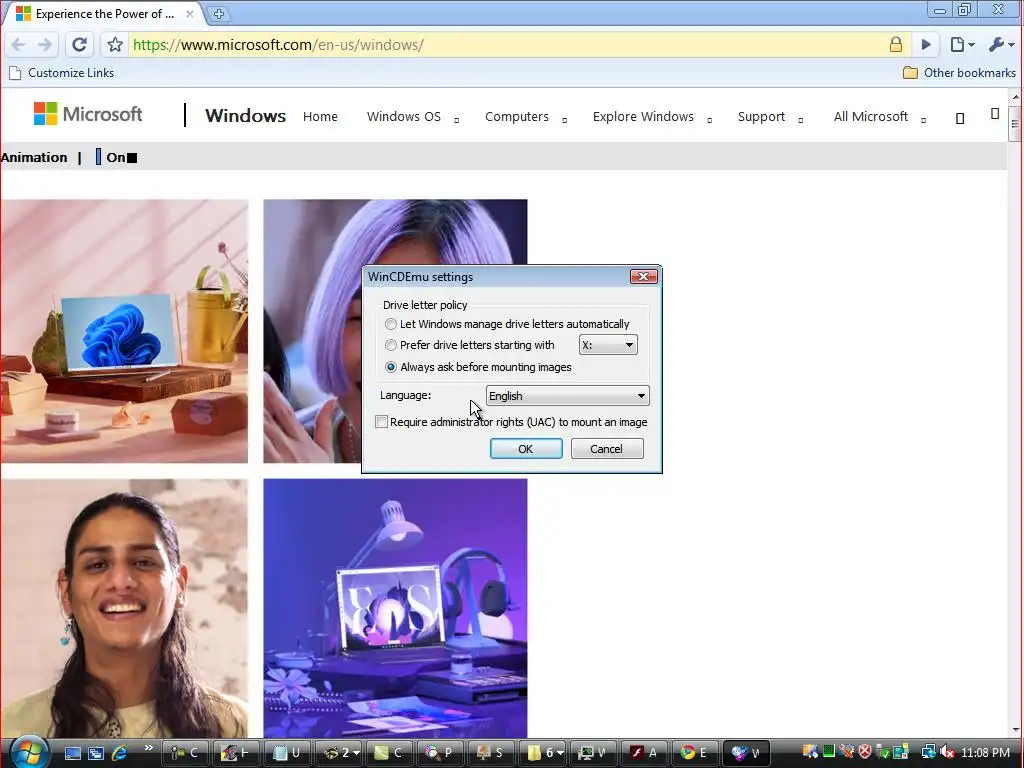Open grouped folder taskbar button labeled 6
This screenshot has width=1024, height=768.
[x=544, y=753]
